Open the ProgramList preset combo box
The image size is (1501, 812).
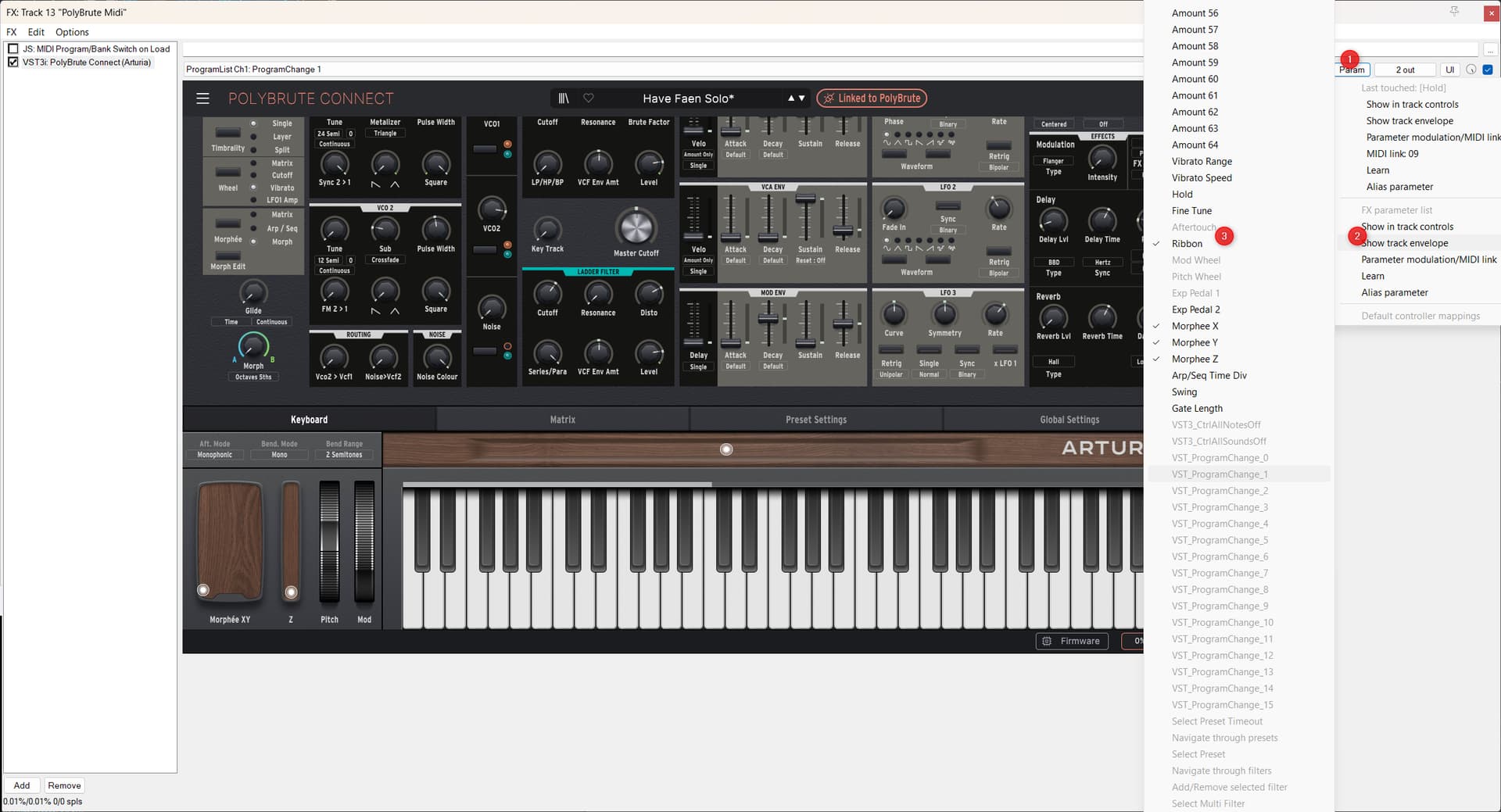point(663,70)
